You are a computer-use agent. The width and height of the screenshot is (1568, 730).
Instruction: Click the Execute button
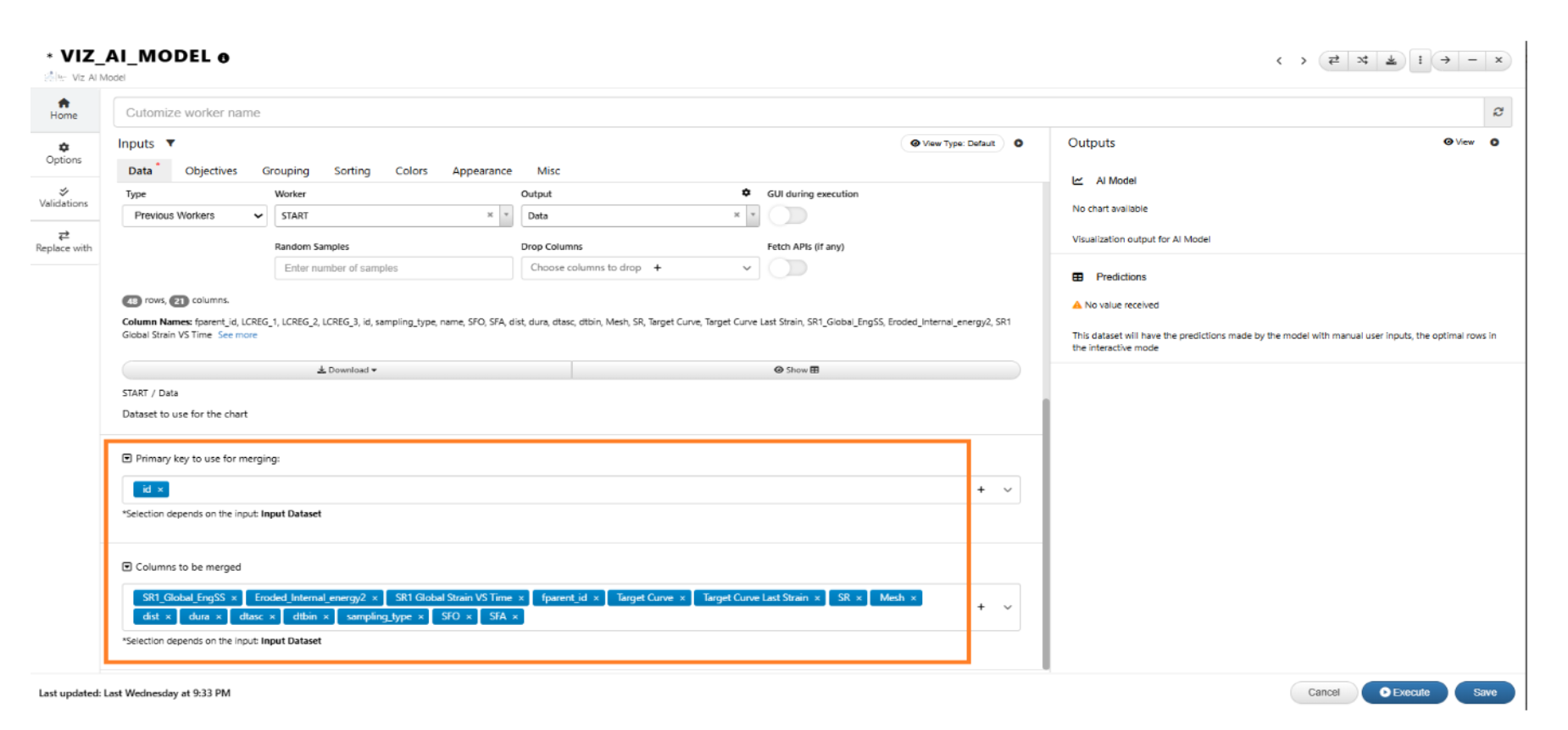click(1404, 693)
